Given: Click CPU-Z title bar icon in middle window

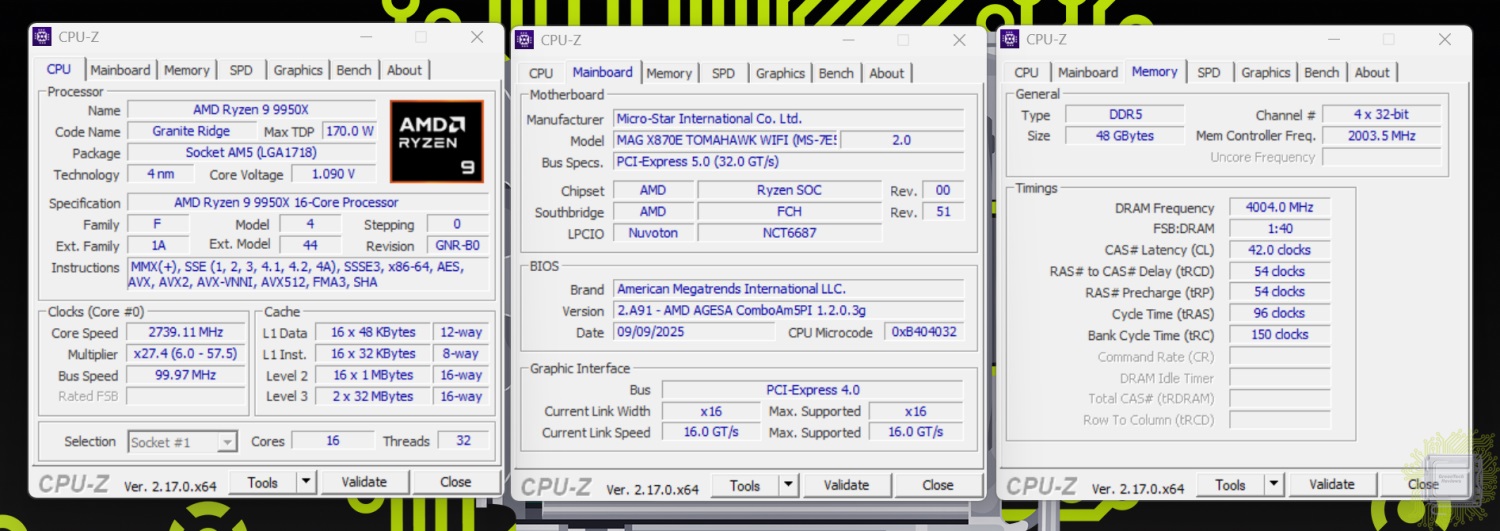Looking at the screenshot, I should tap(524, 40).
